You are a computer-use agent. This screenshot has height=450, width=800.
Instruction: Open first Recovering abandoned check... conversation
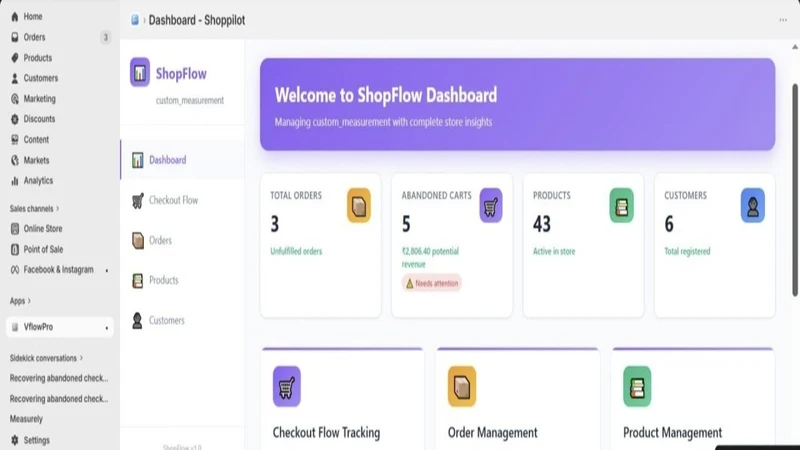pyautogui.click(x=59, y=379)
